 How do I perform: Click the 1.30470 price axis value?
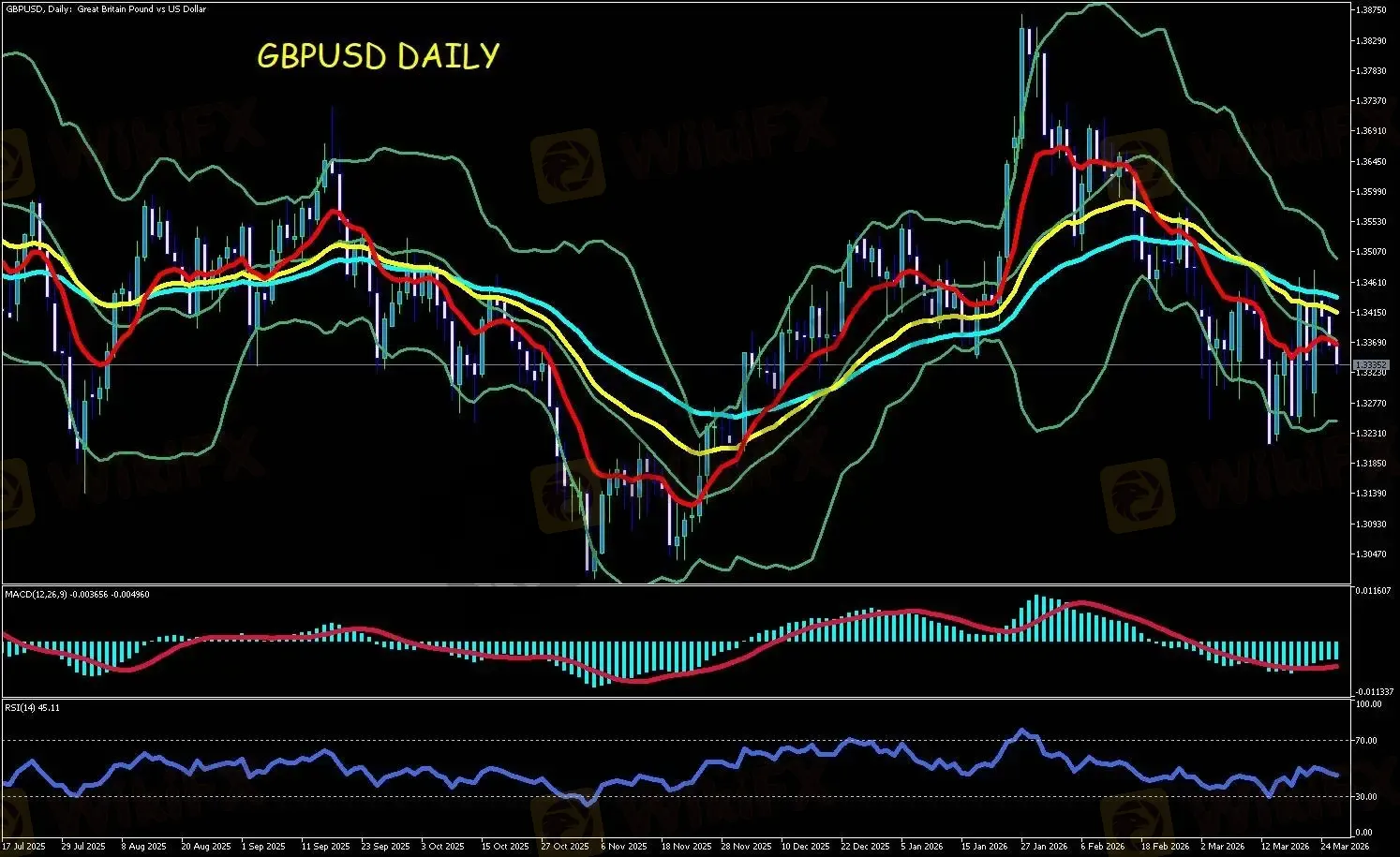point(1369,554)
